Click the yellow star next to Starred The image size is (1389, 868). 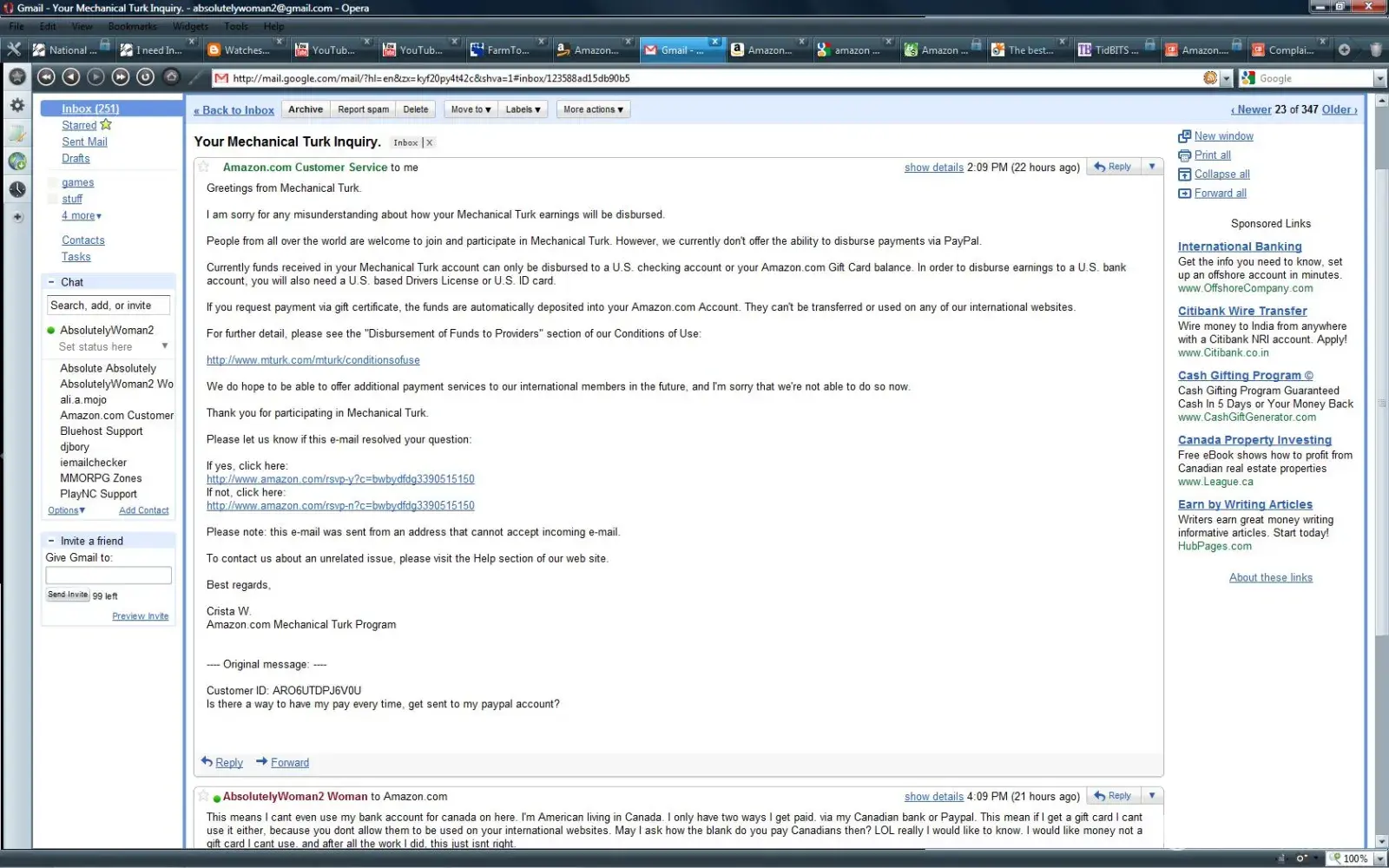(106, 125)
